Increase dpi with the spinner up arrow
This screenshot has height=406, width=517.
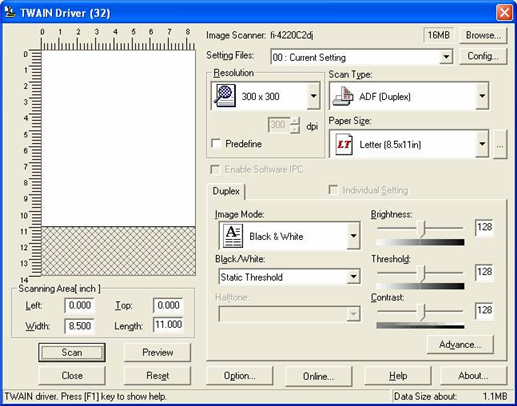pos(295,121)
